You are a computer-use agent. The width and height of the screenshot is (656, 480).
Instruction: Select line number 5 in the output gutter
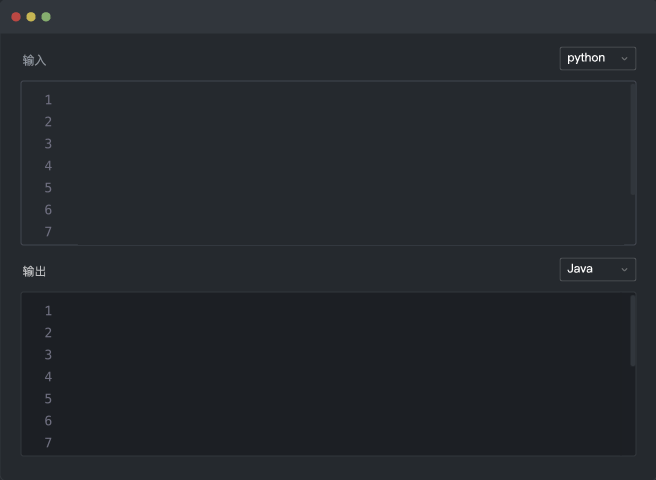48,399
